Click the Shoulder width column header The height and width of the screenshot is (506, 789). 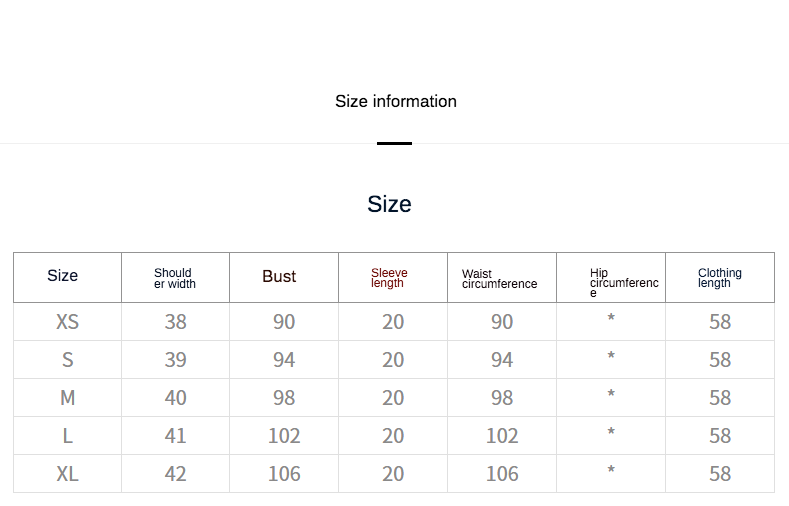pos(174,278)
